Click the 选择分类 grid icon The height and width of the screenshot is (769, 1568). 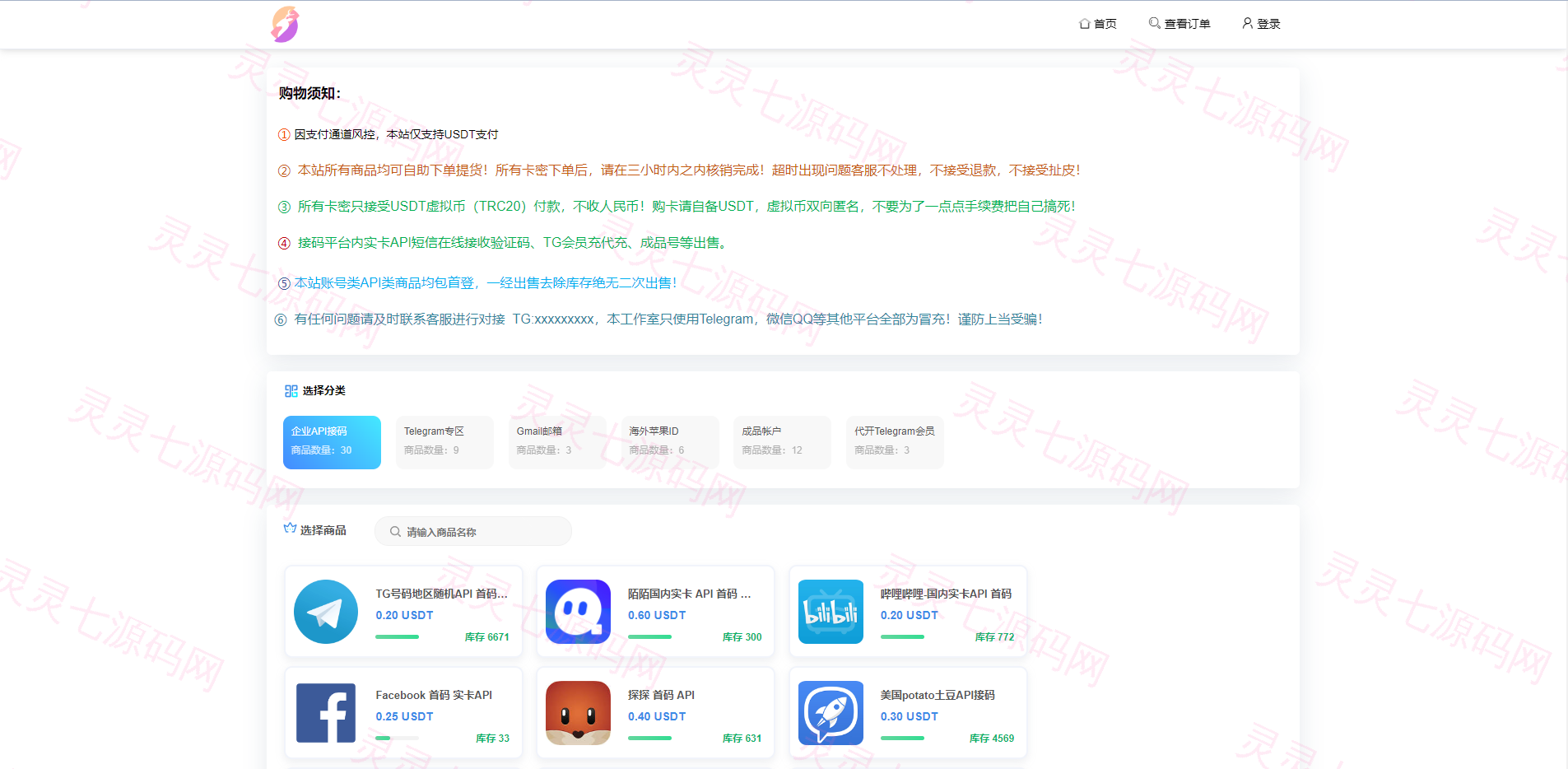(x=291, y=391)
